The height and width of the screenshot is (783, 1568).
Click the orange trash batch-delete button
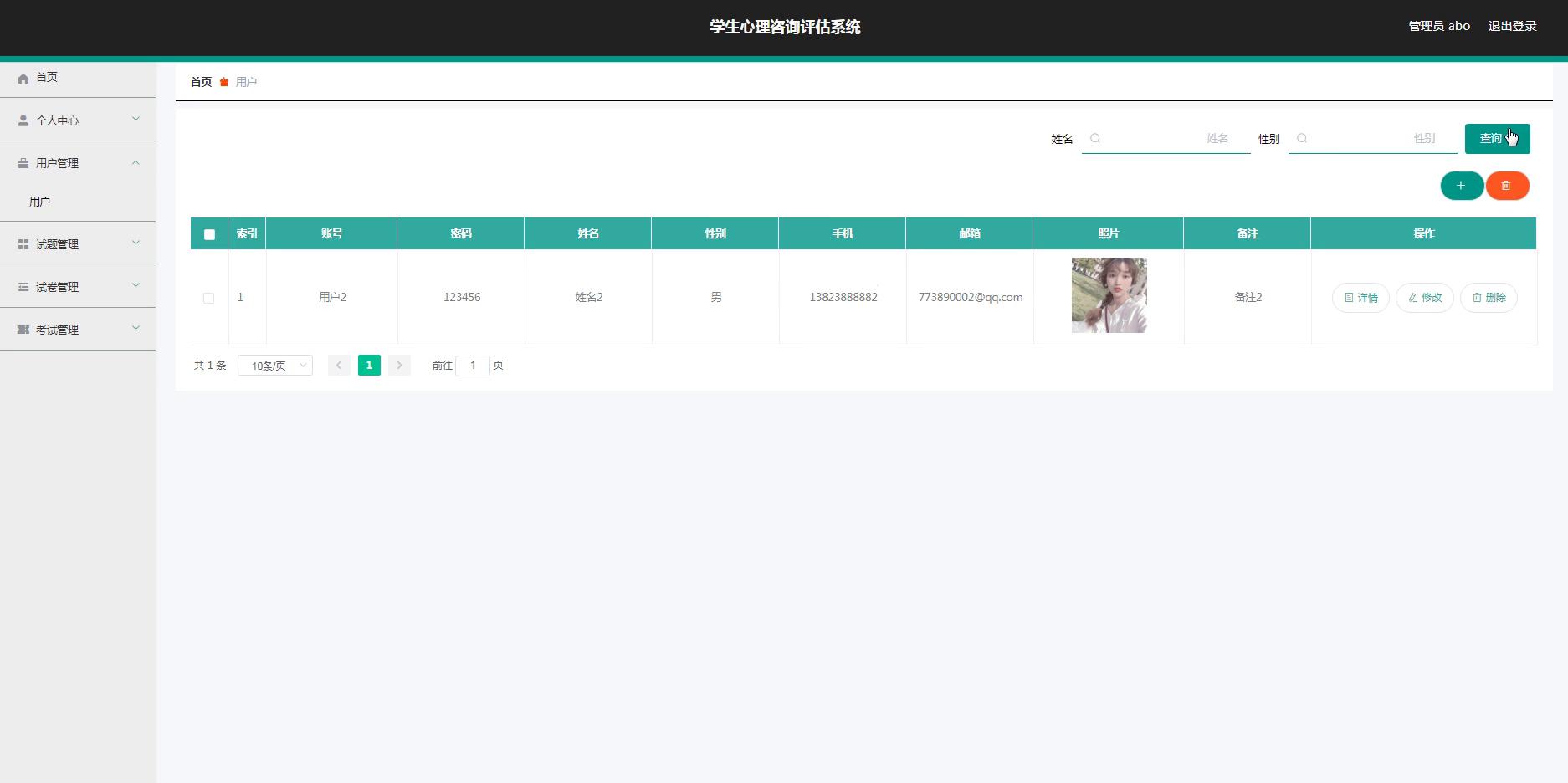pos(1506,186)
